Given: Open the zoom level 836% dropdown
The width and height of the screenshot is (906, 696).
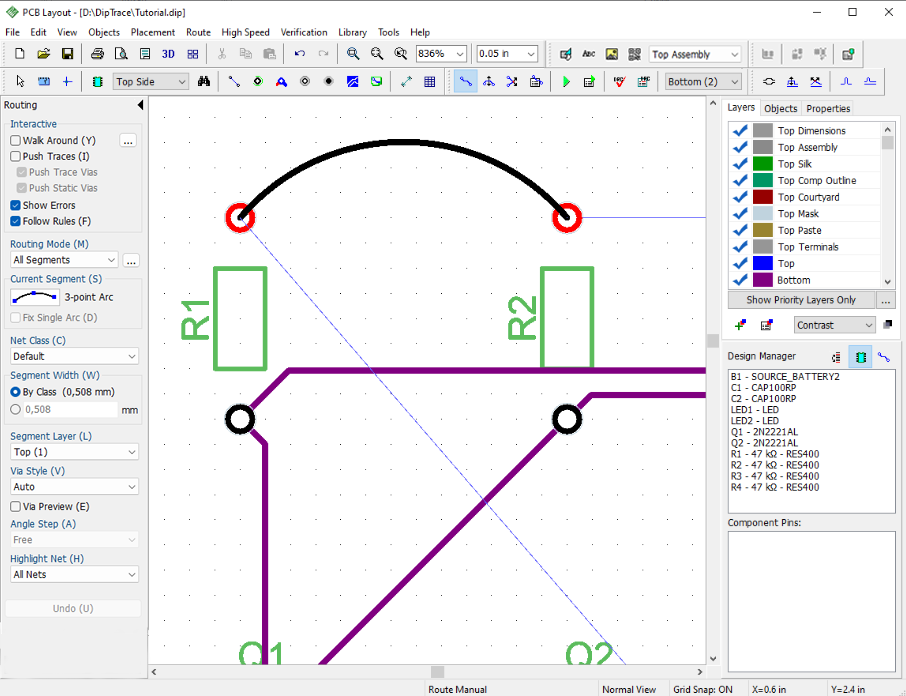Looking at the screenshot, I should 460,54.
